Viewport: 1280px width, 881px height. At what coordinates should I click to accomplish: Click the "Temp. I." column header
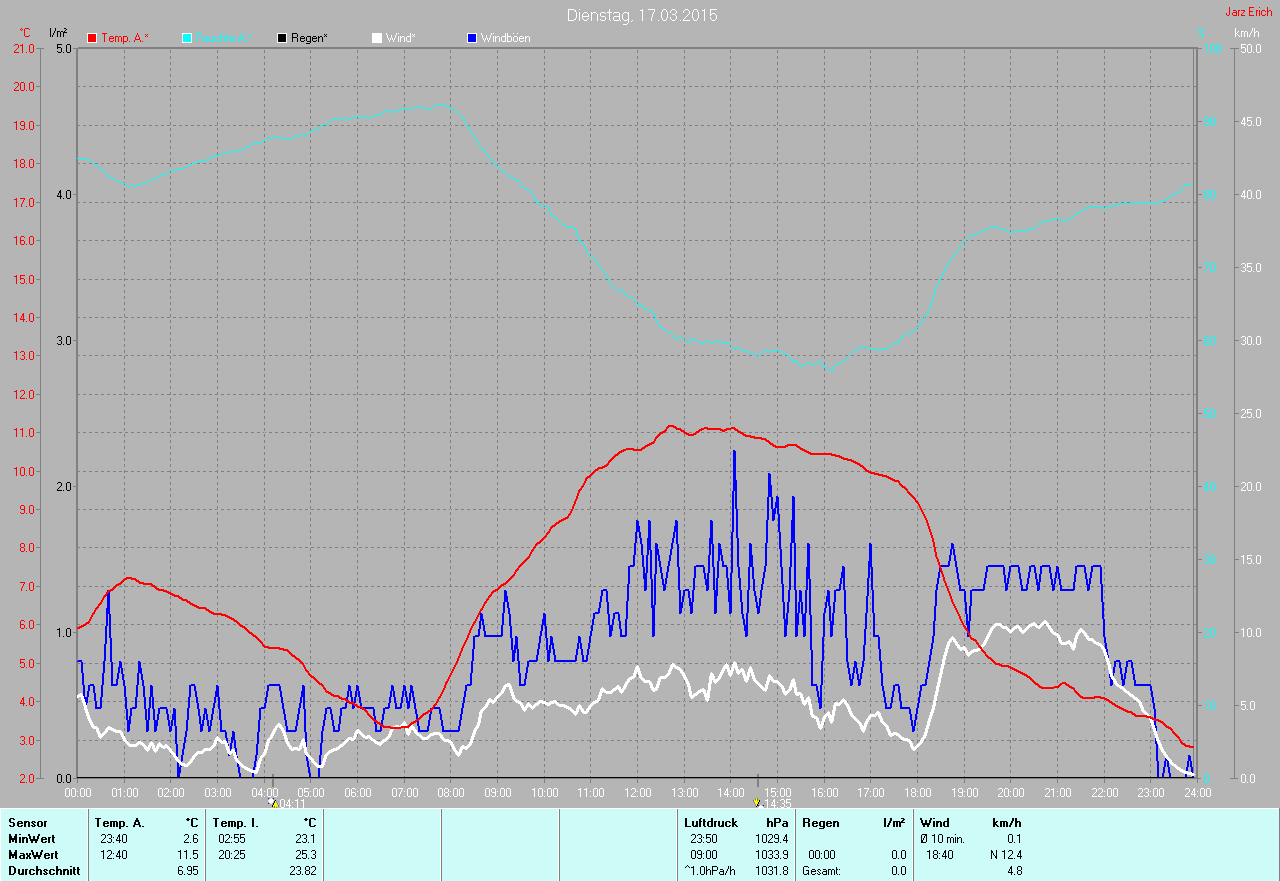tap(236, 823)
